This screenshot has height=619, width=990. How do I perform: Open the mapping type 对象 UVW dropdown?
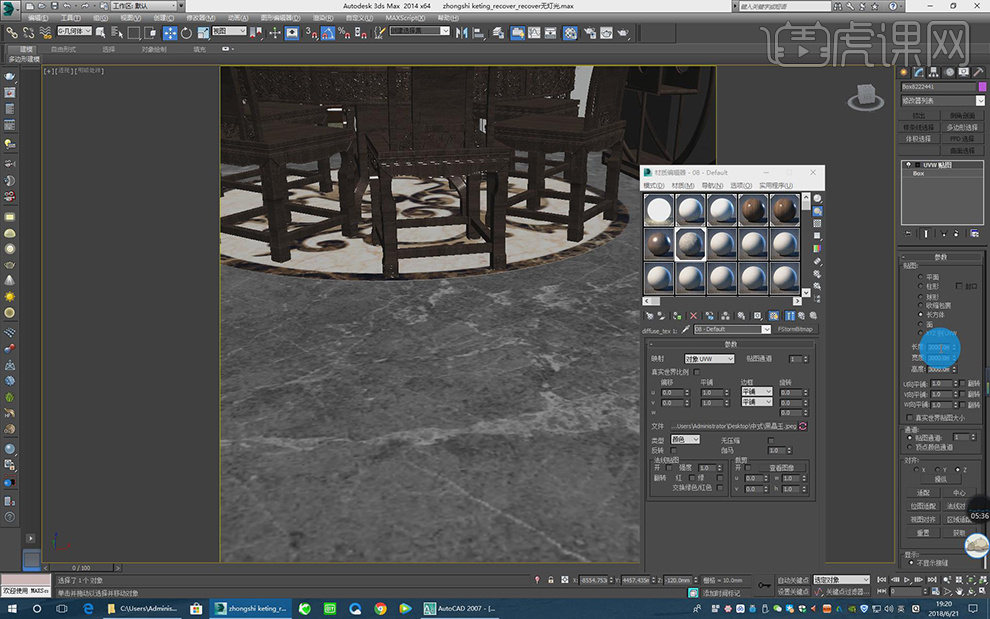(x=708, y=358)
